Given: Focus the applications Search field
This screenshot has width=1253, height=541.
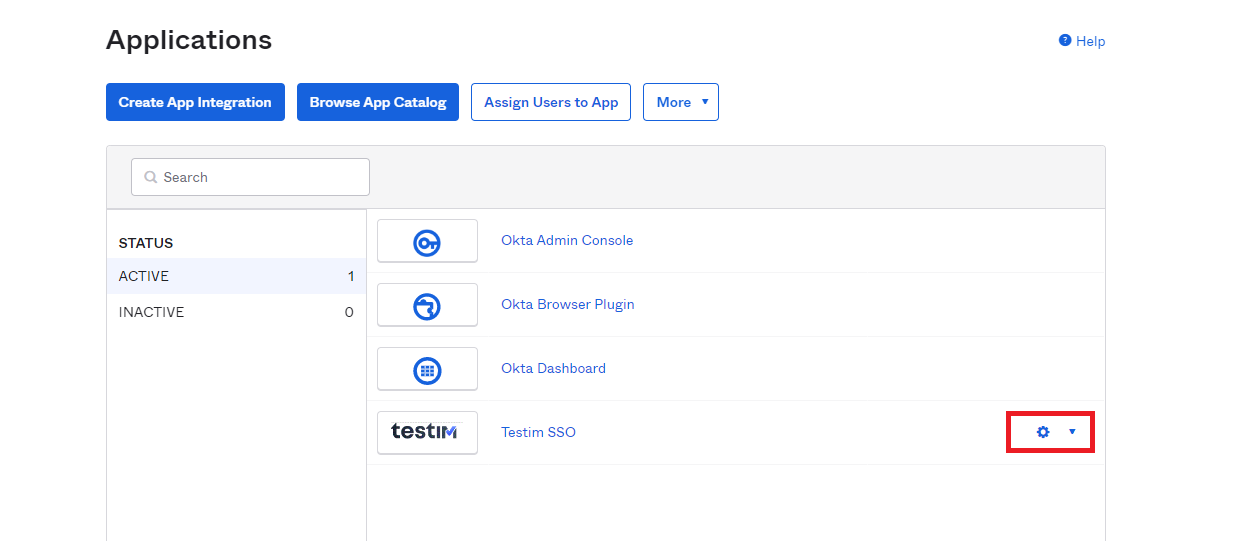Looking at the screenshot, I should (x=260, y=177).
